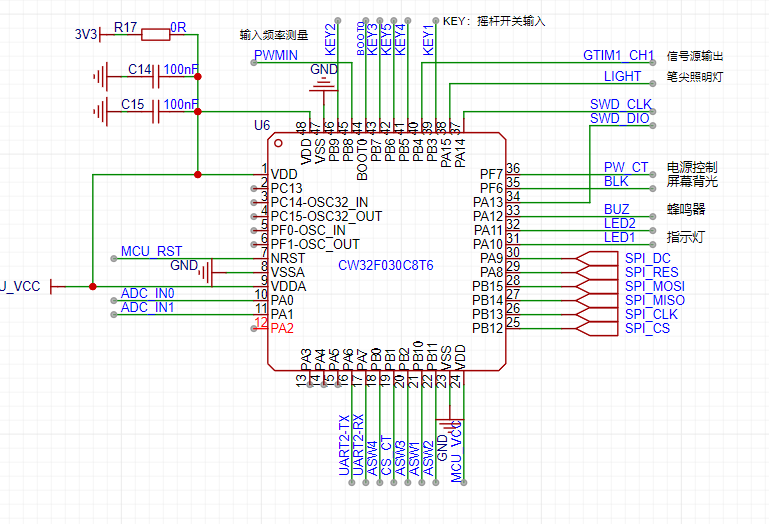
Task: Select capacitor C14 designator
Action: click(139, 70)
